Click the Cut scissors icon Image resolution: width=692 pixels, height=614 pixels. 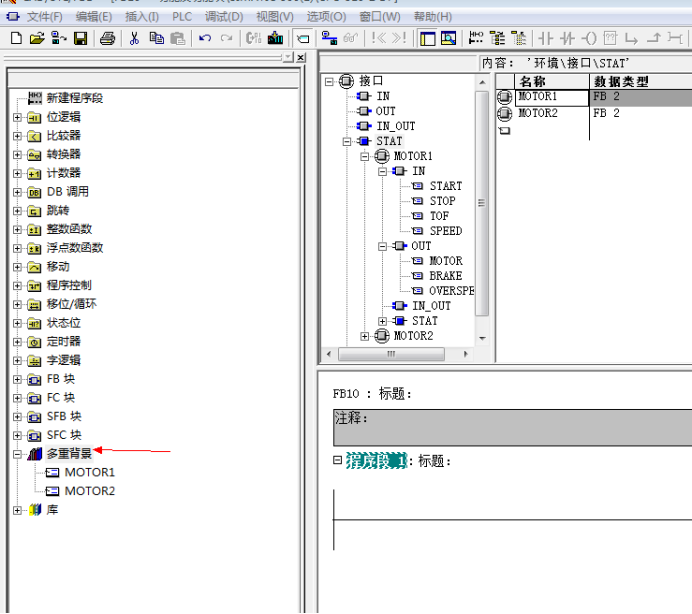135,38
